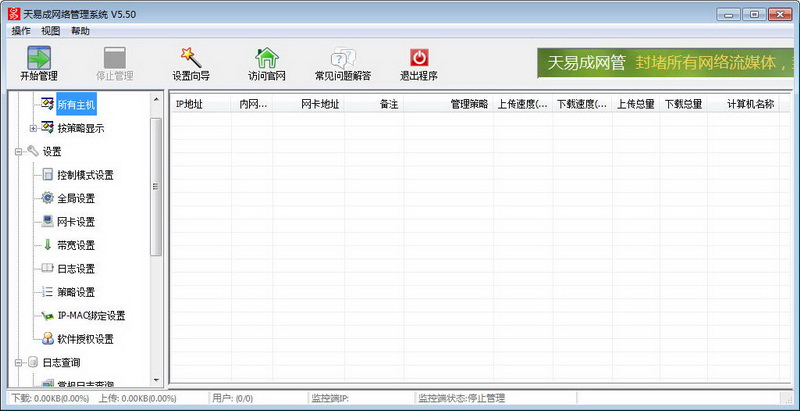Minimize the 天易成网络管理系统 window
This screenshot has height=411, width=800.
pyautogui.click(x=728, y=15)
